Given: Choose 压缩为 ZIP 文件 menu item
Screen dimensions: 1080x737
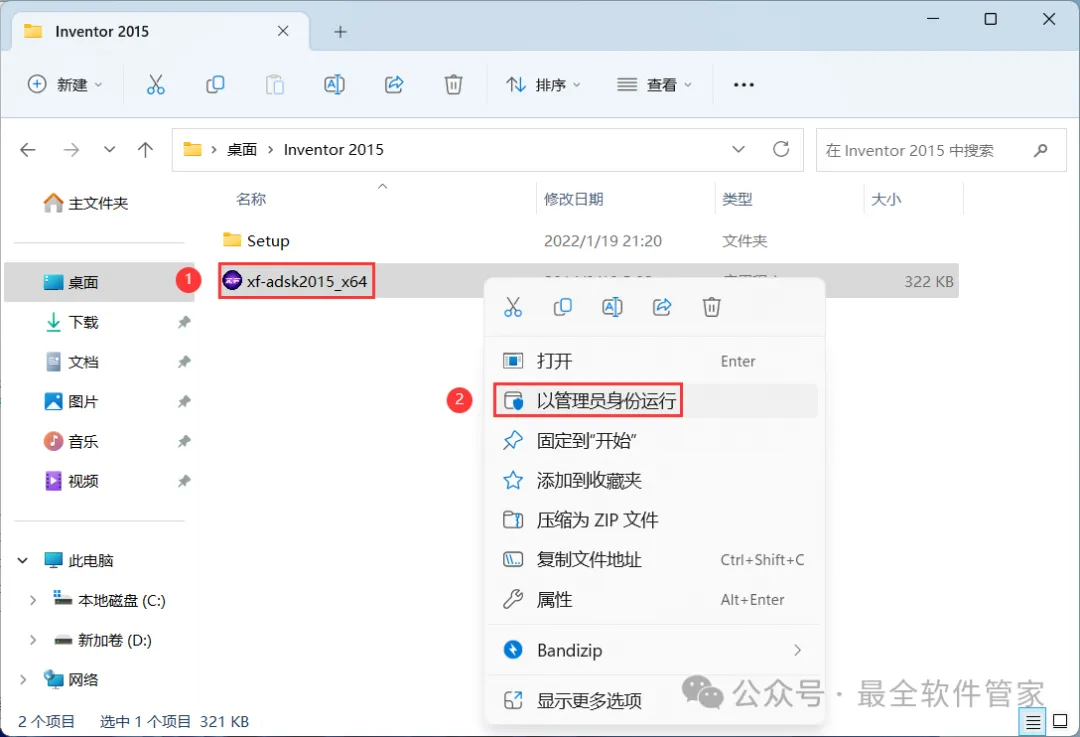Looking at the screenshot, I should 655,520.
